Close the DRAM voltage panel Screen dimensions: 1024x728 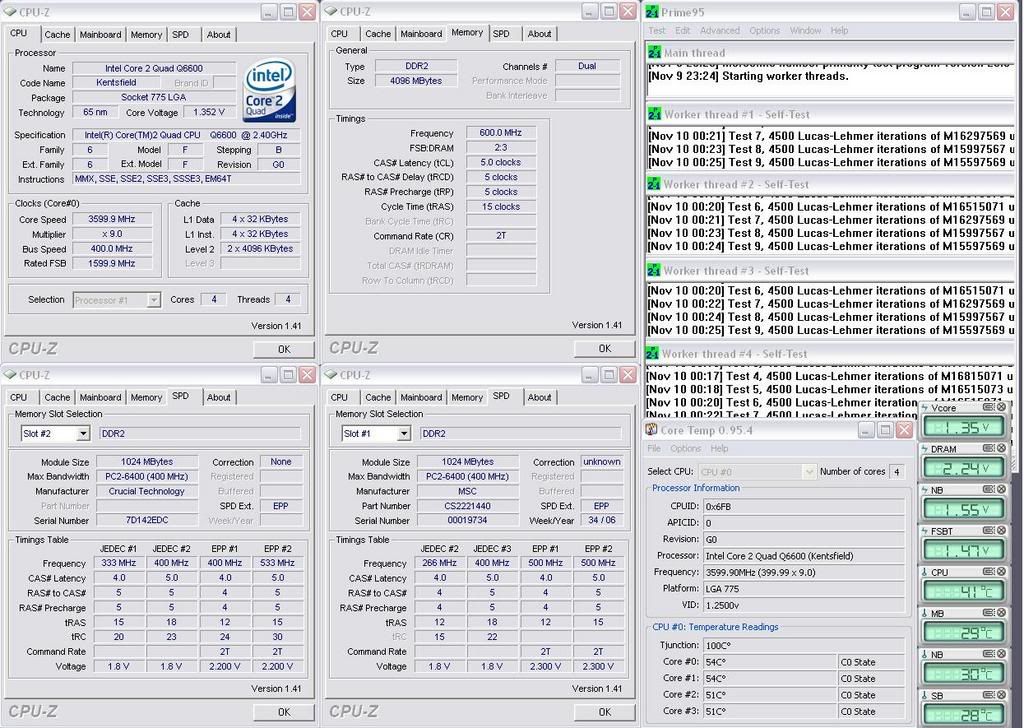click(x=1001, y=448)
